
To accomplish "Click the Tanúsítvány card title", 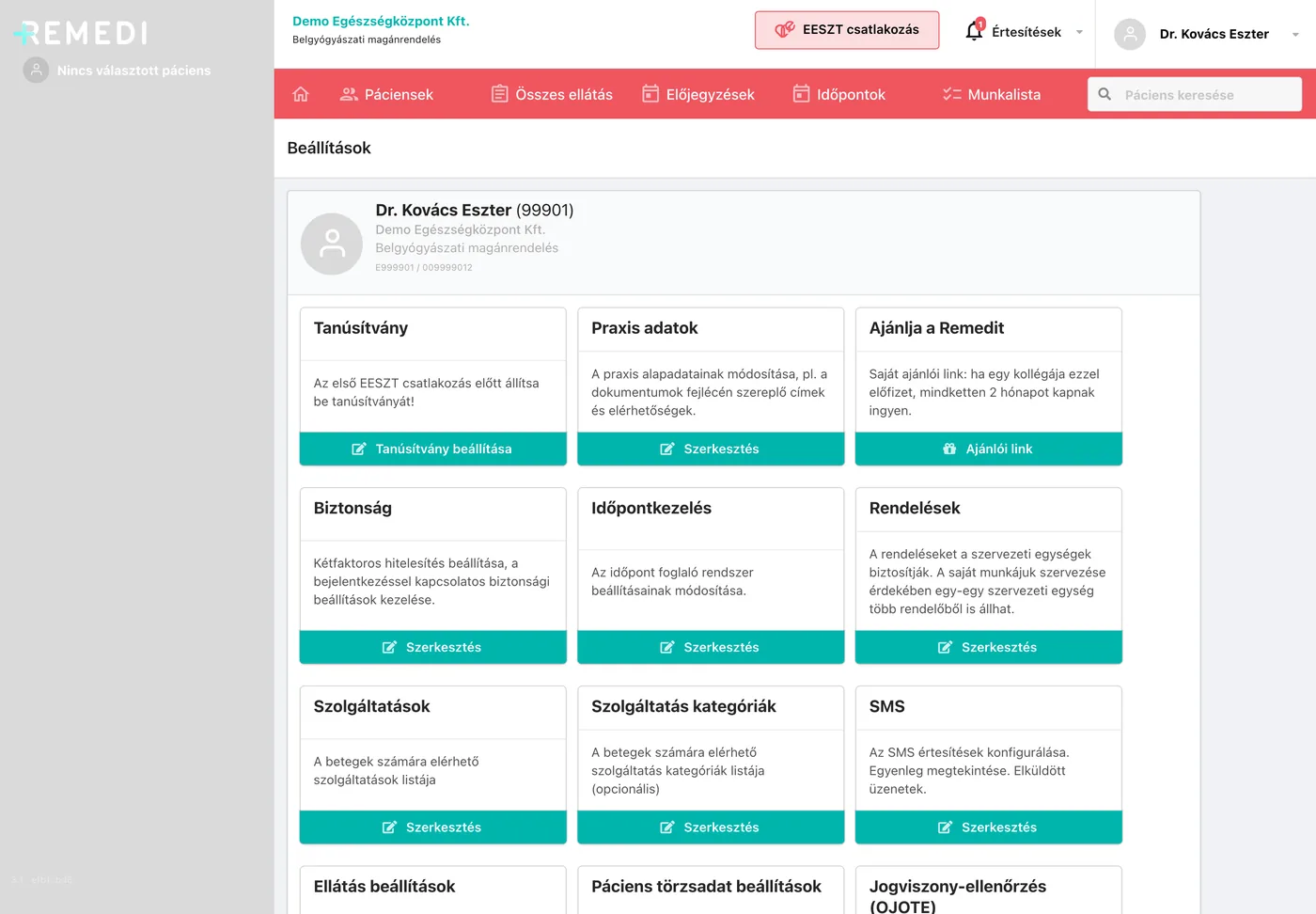I will (361, 328).
